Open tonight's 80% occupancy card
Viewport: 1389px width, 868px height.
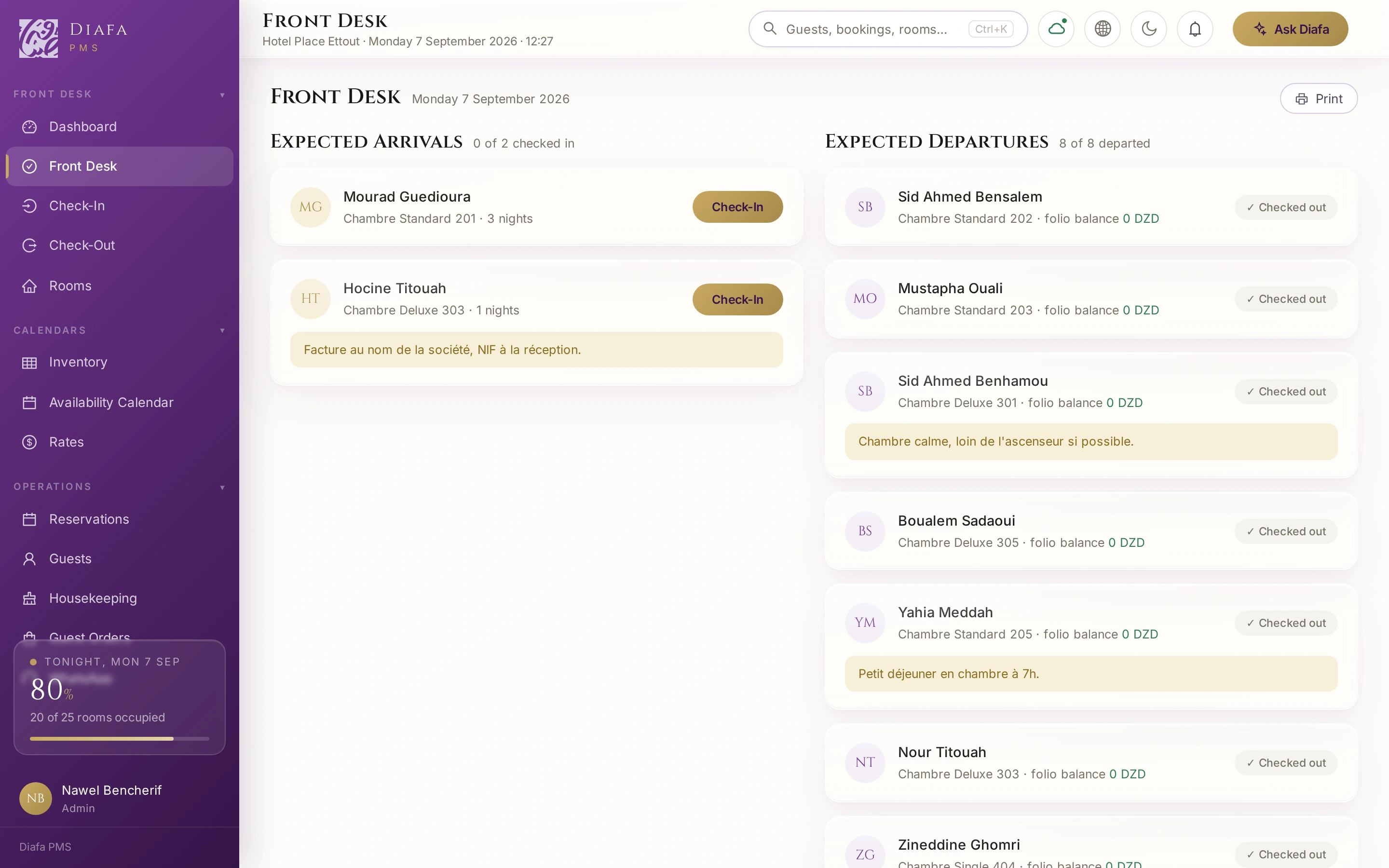120,697
